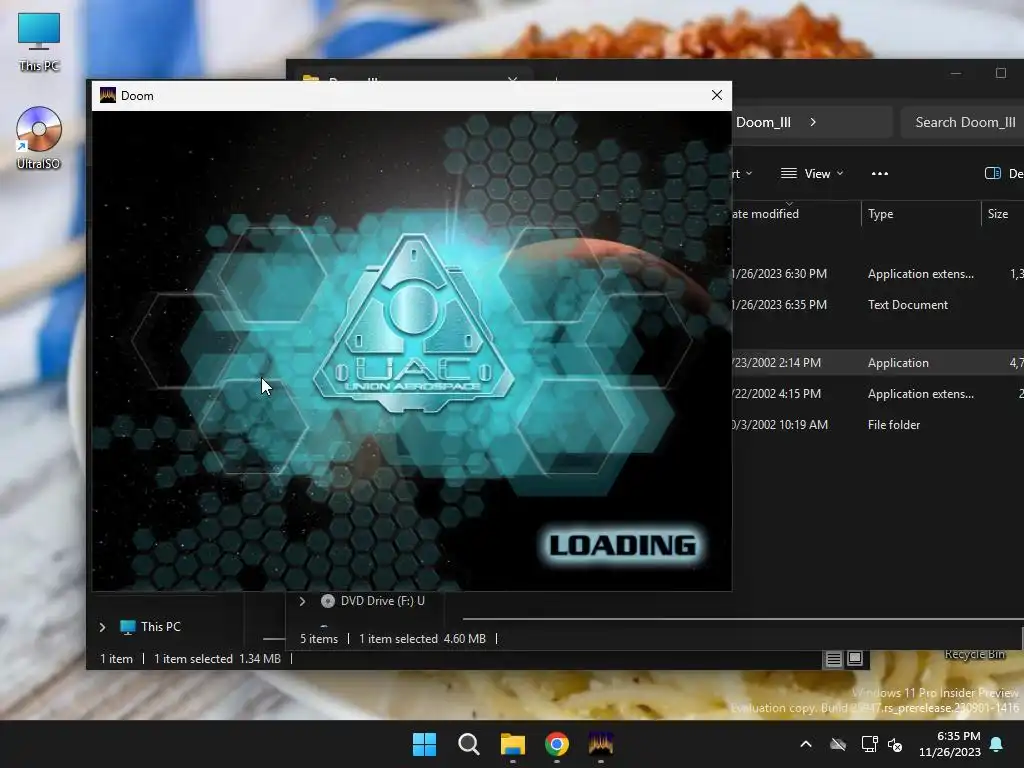This screenshot has width=1024, height=768.
Task: Click the Search Doom_III field
Action: point(961,122)
